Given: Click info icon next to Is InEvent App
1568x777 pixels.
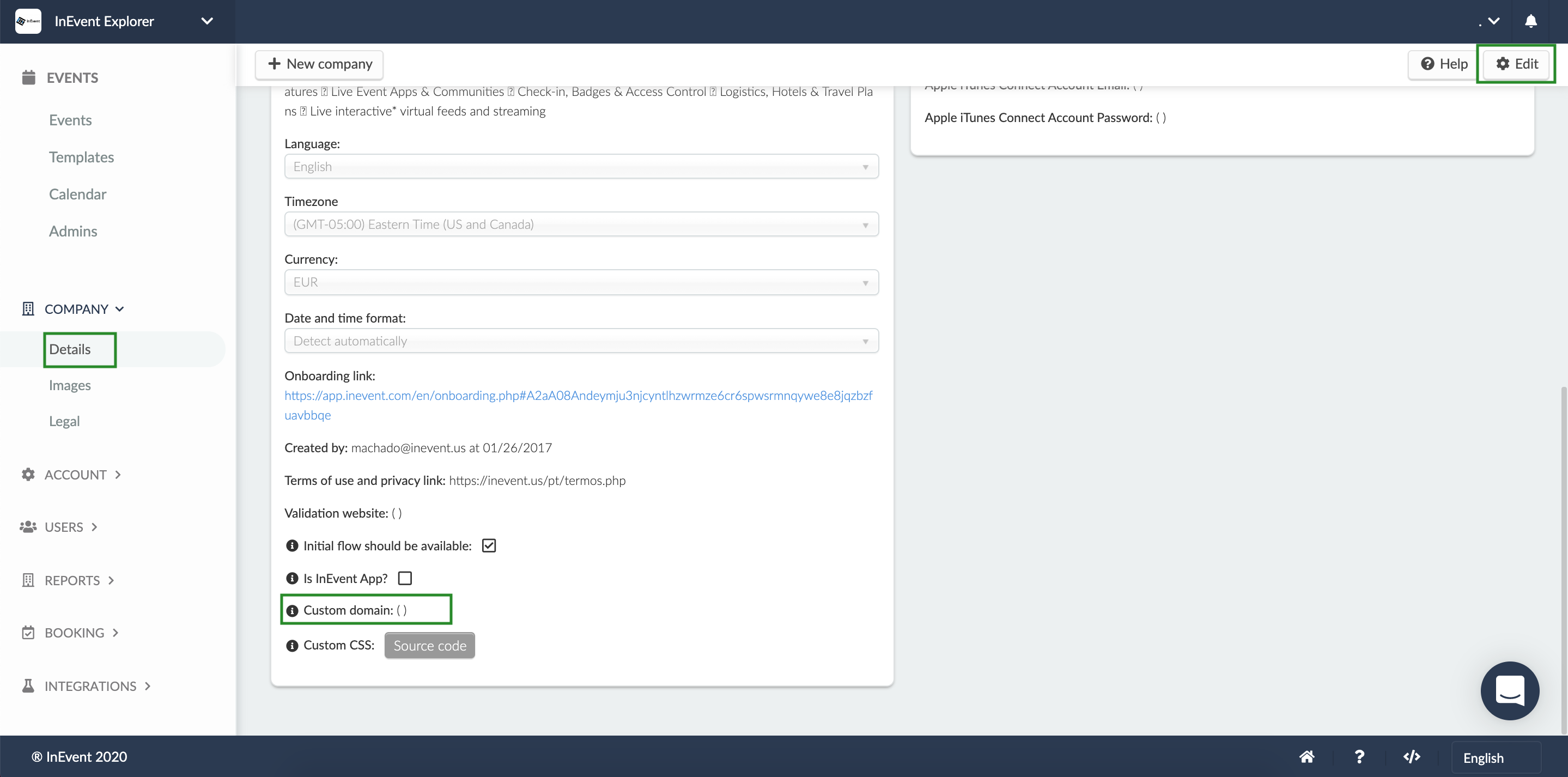Looking at the screenshot, I should (292, 579).
